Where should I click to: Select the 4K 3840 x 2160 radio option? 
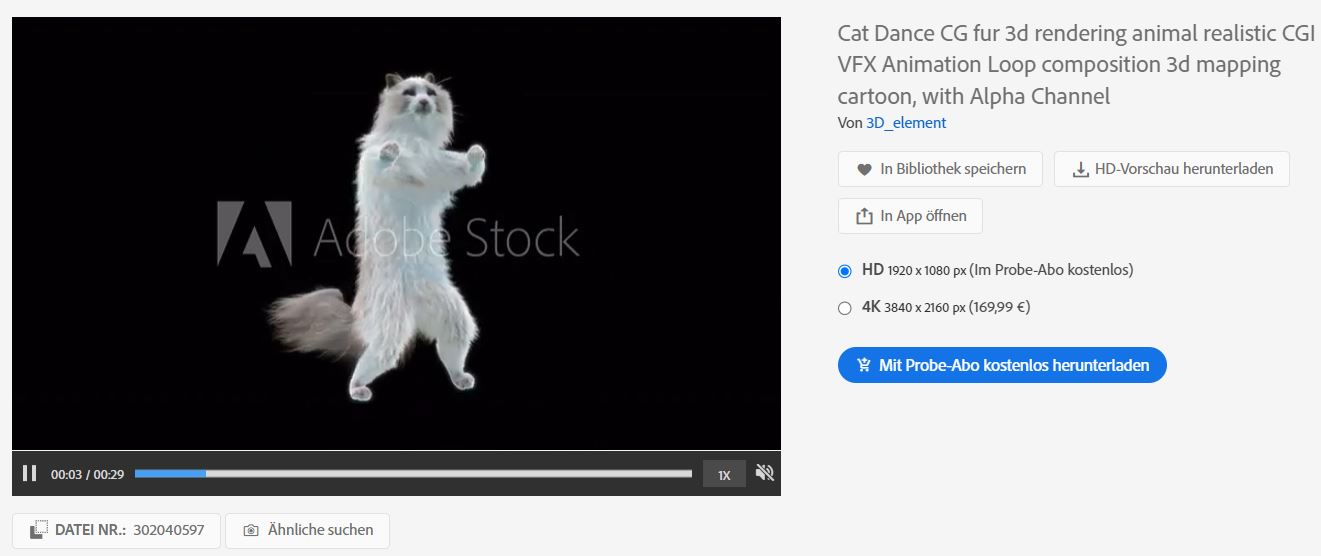845,308
